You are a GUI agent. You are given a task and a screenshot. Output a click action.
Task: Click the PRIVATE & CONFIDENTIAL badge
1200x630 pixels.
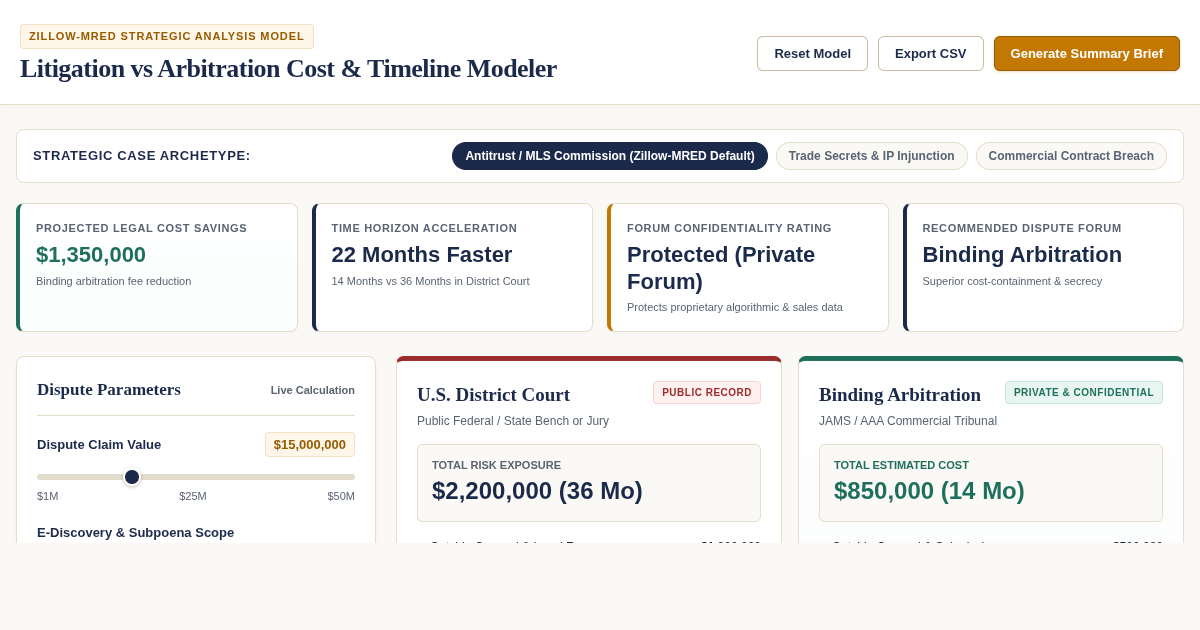(1084, 393)
